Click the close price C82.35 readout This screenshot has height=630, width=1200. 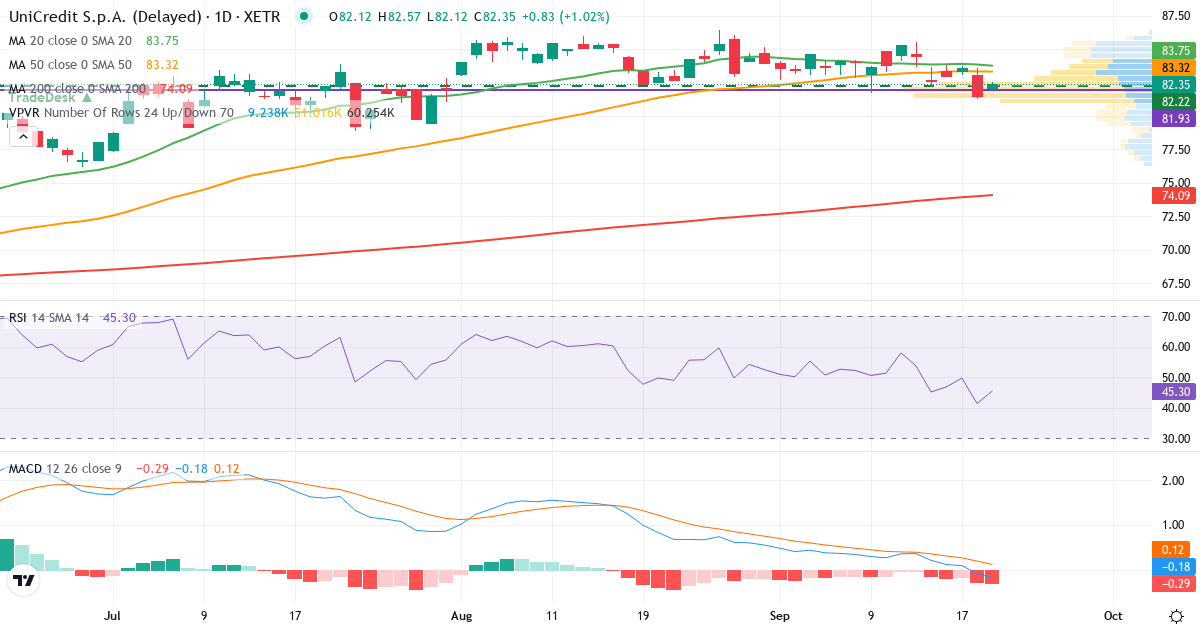[x=493, y=17]
